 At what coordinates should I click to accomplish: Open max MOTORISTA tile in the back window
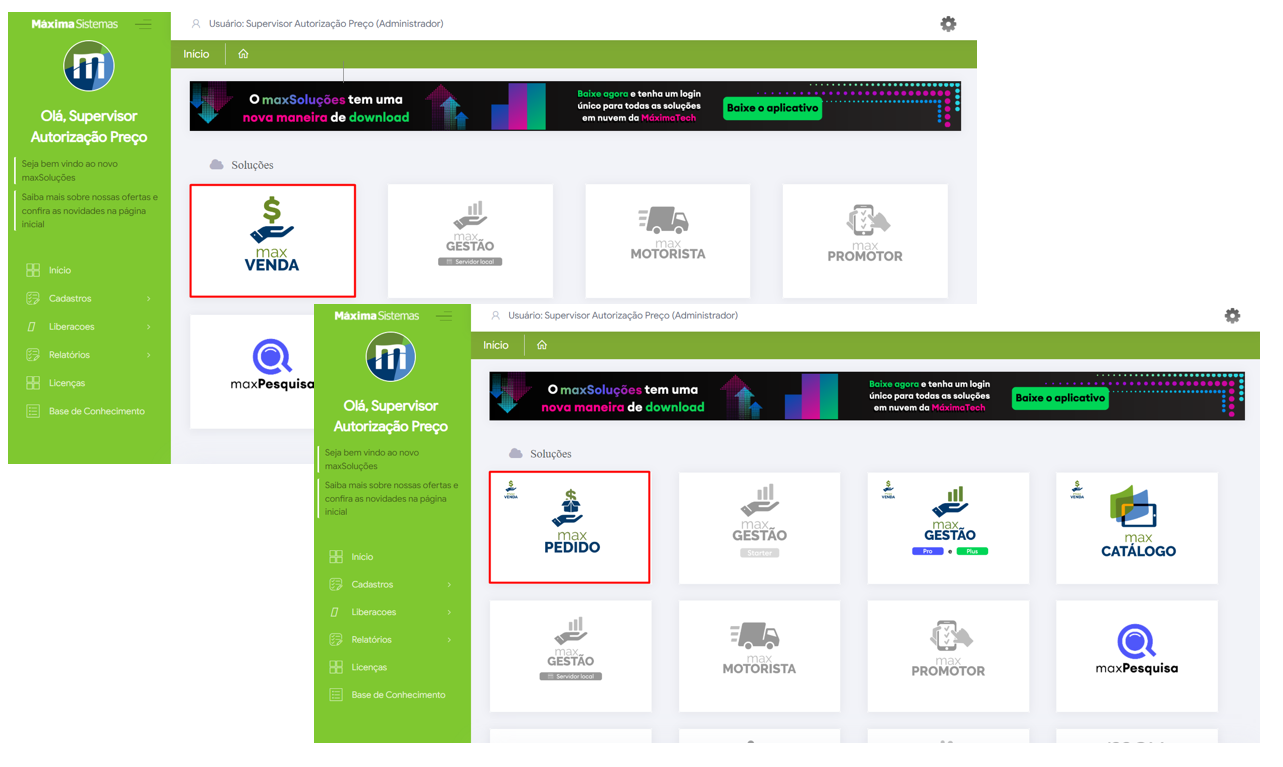668,241
